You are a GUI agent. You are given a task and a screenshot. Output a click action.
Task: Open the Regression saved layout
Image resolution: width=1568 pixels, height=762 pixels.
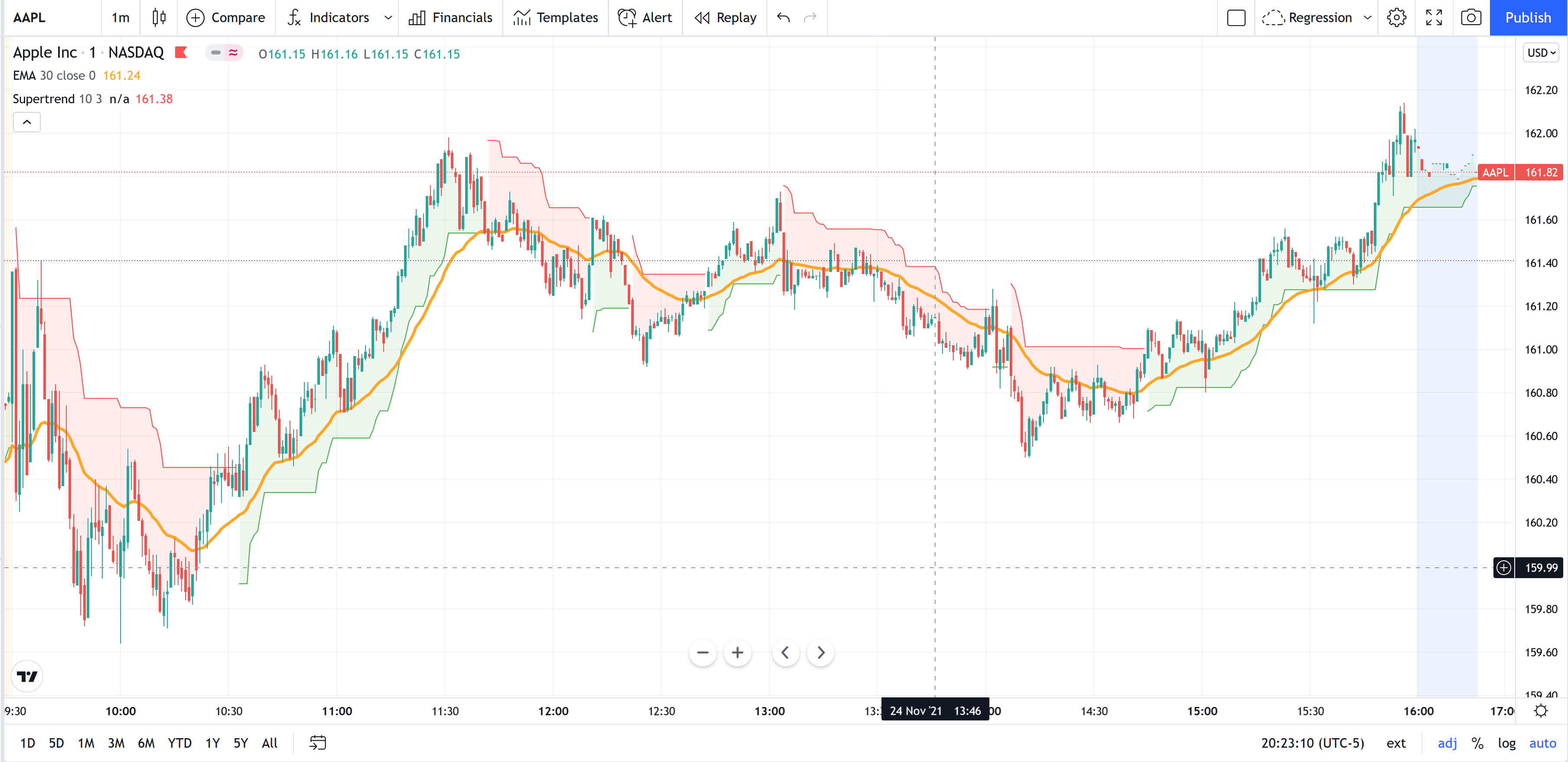(1307, 18)
